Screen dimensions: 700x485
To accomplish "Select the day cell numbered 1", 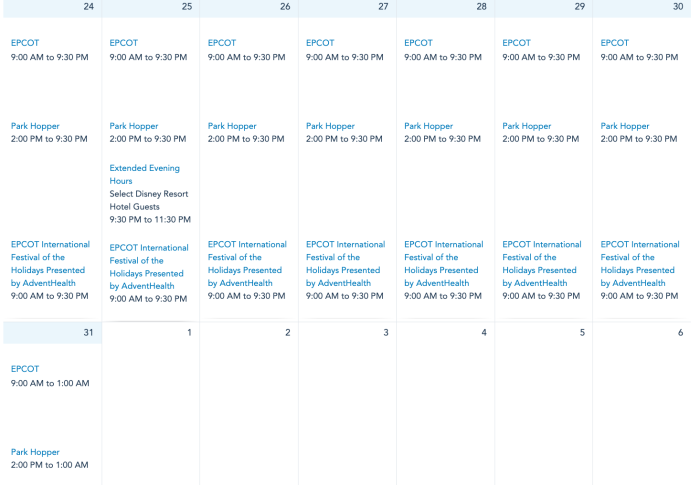I will pyautogui.click(x=150, y=400).
